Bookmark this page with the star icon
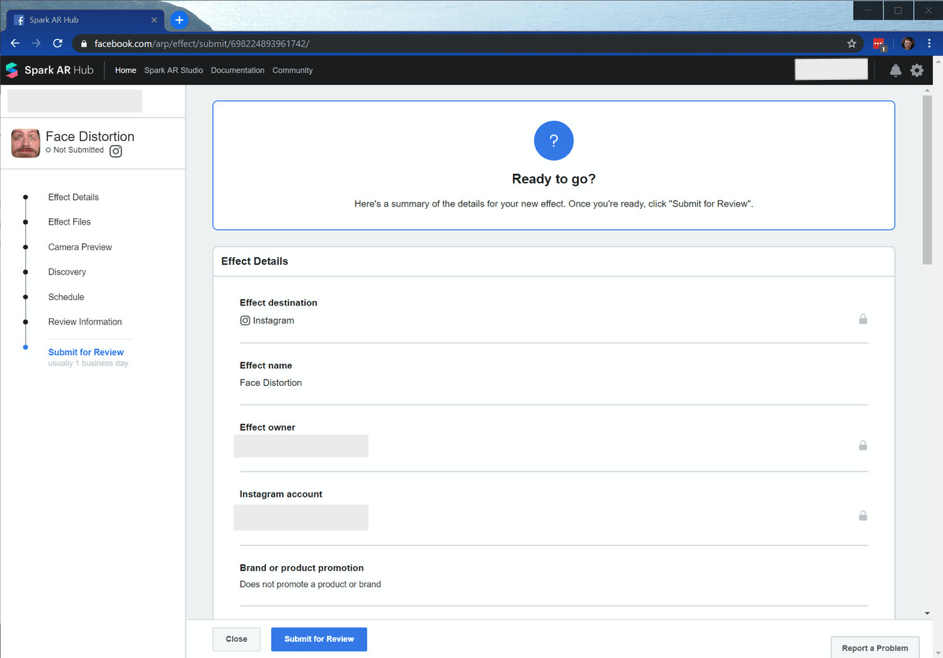The height and width of the screenshot is (658, 943). [851, 43]
